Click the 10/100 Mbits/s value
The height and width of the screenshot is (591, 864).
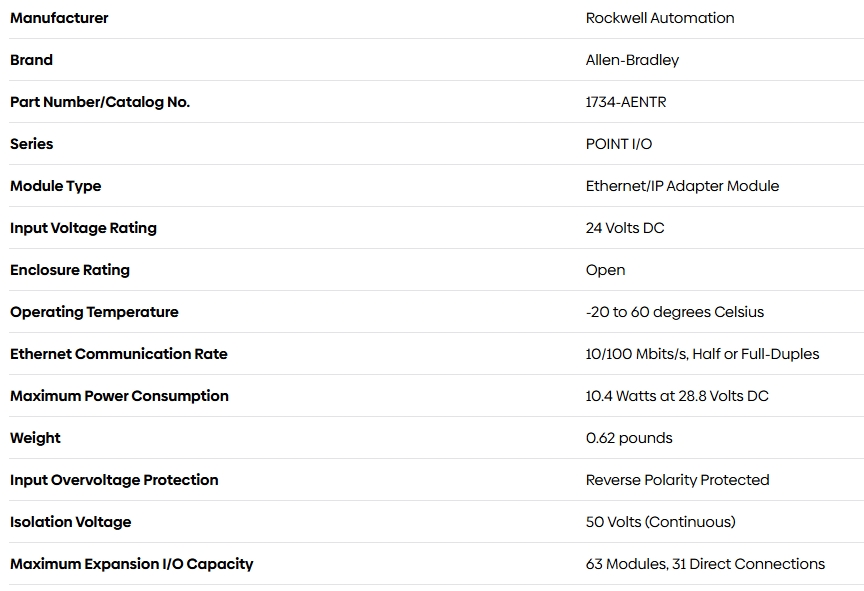point(702,354)
